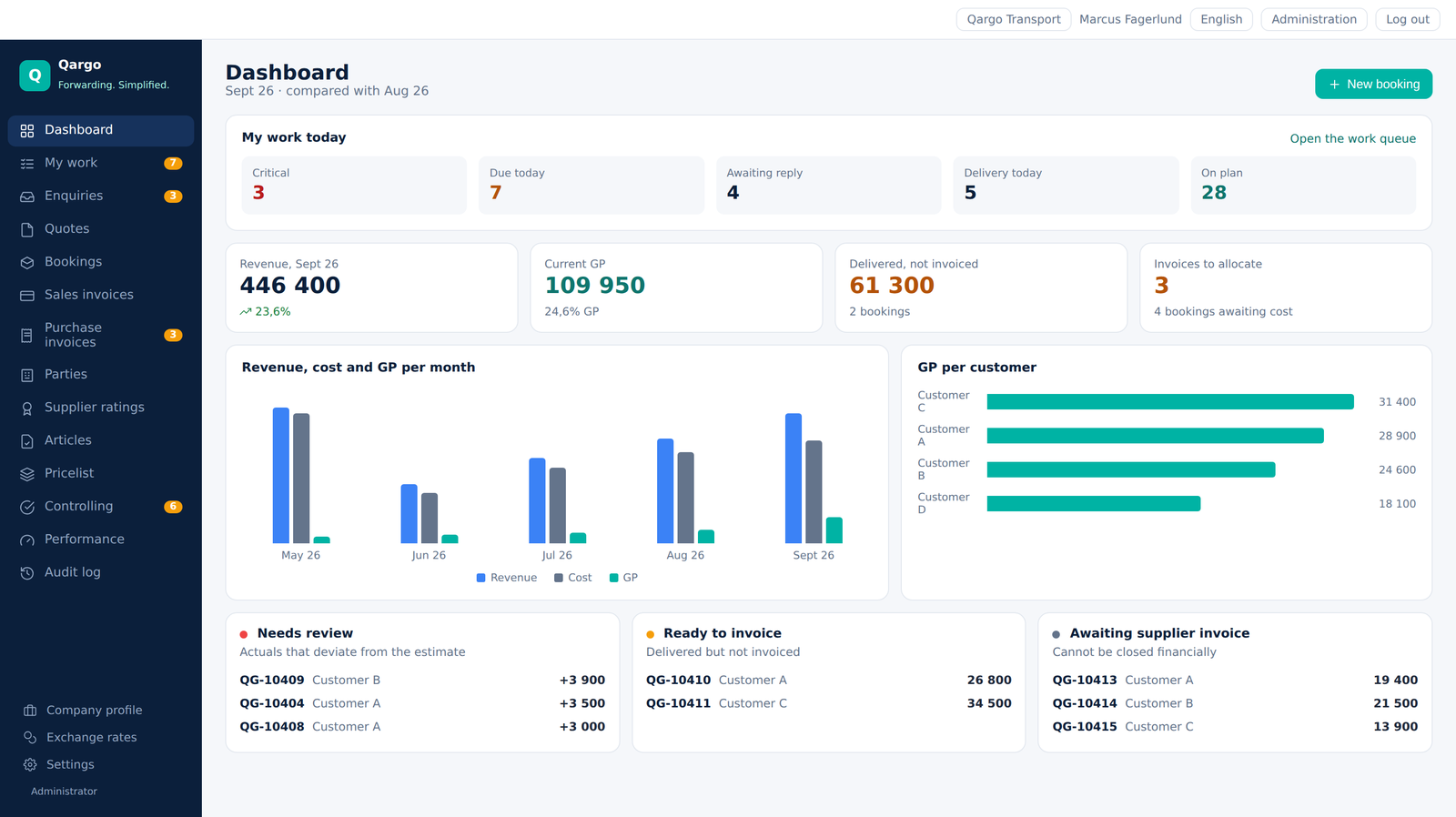
Task: Open the Performance menu item
Action: (101, 540)
